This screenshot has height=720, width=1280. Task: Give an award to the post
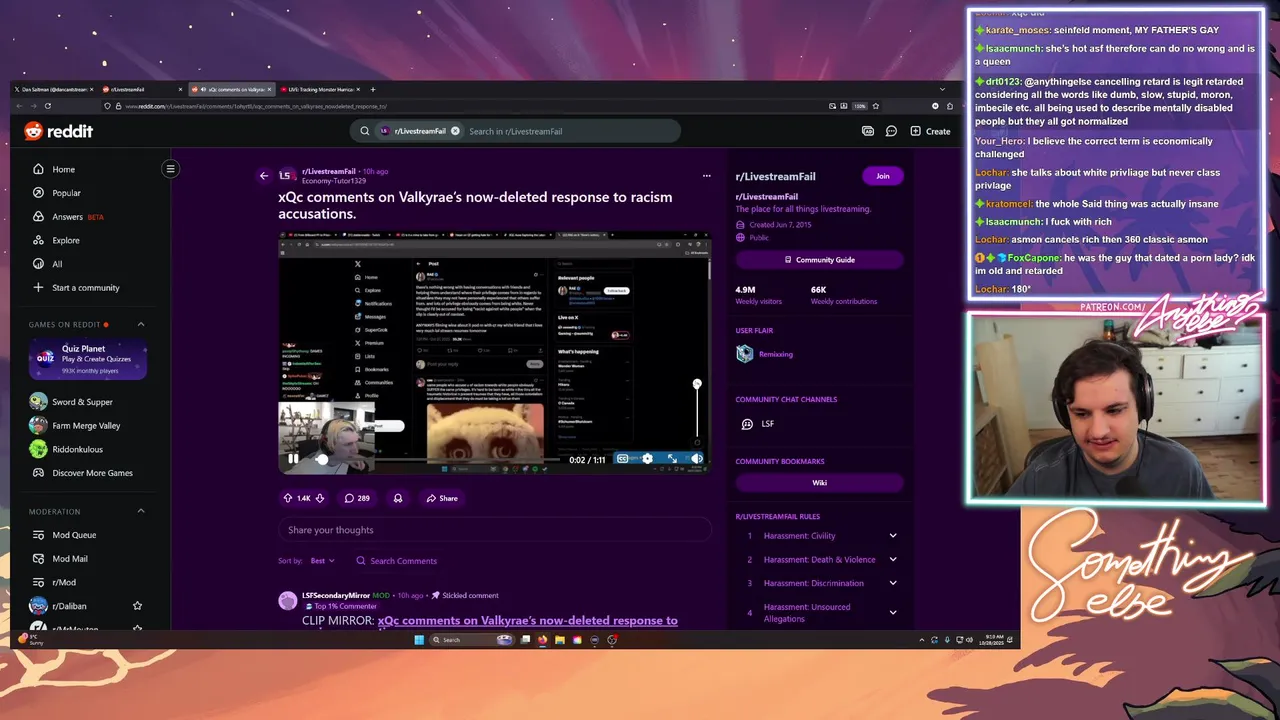398,498
